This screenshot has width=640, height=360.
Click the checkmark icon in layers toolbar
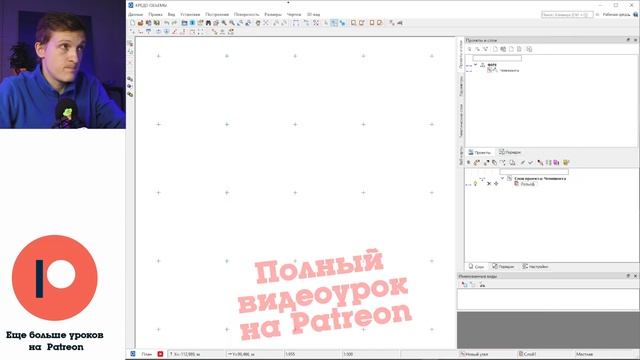coord(531,162)
